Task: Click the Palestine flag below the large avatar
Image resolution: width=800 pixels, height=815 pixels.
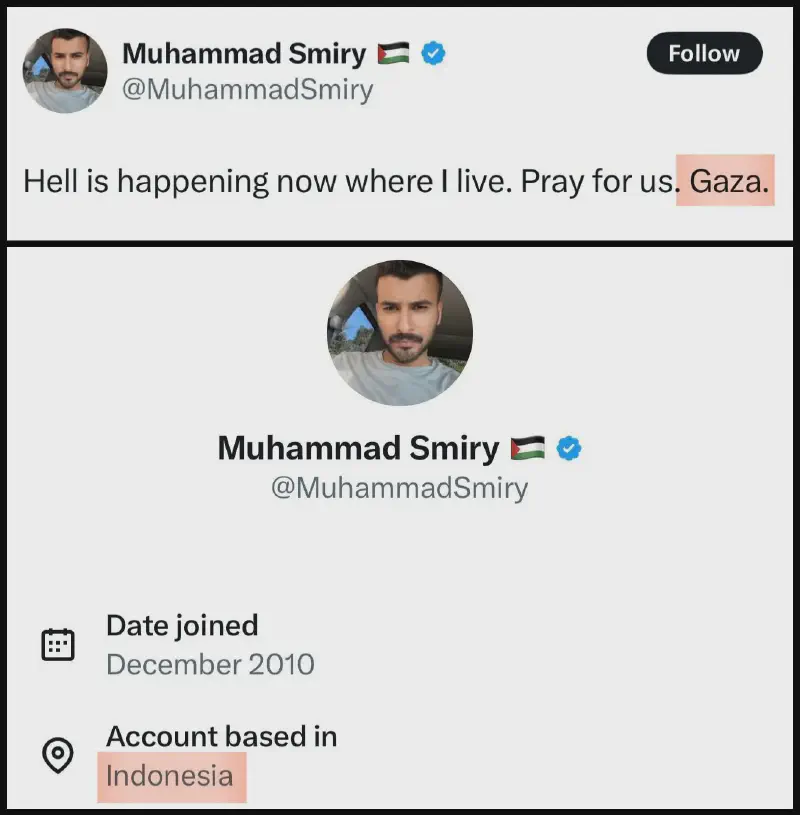Action: 527,448
